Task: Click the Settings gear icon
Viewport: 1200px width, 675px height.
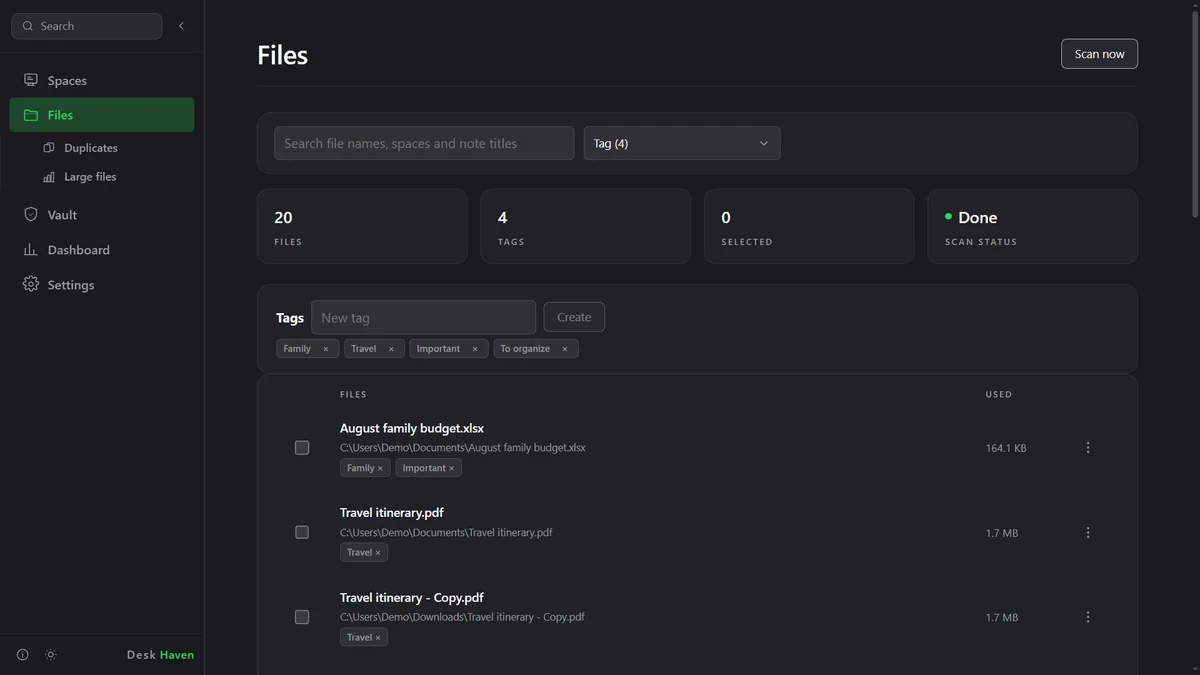Action: click(31, 285)
